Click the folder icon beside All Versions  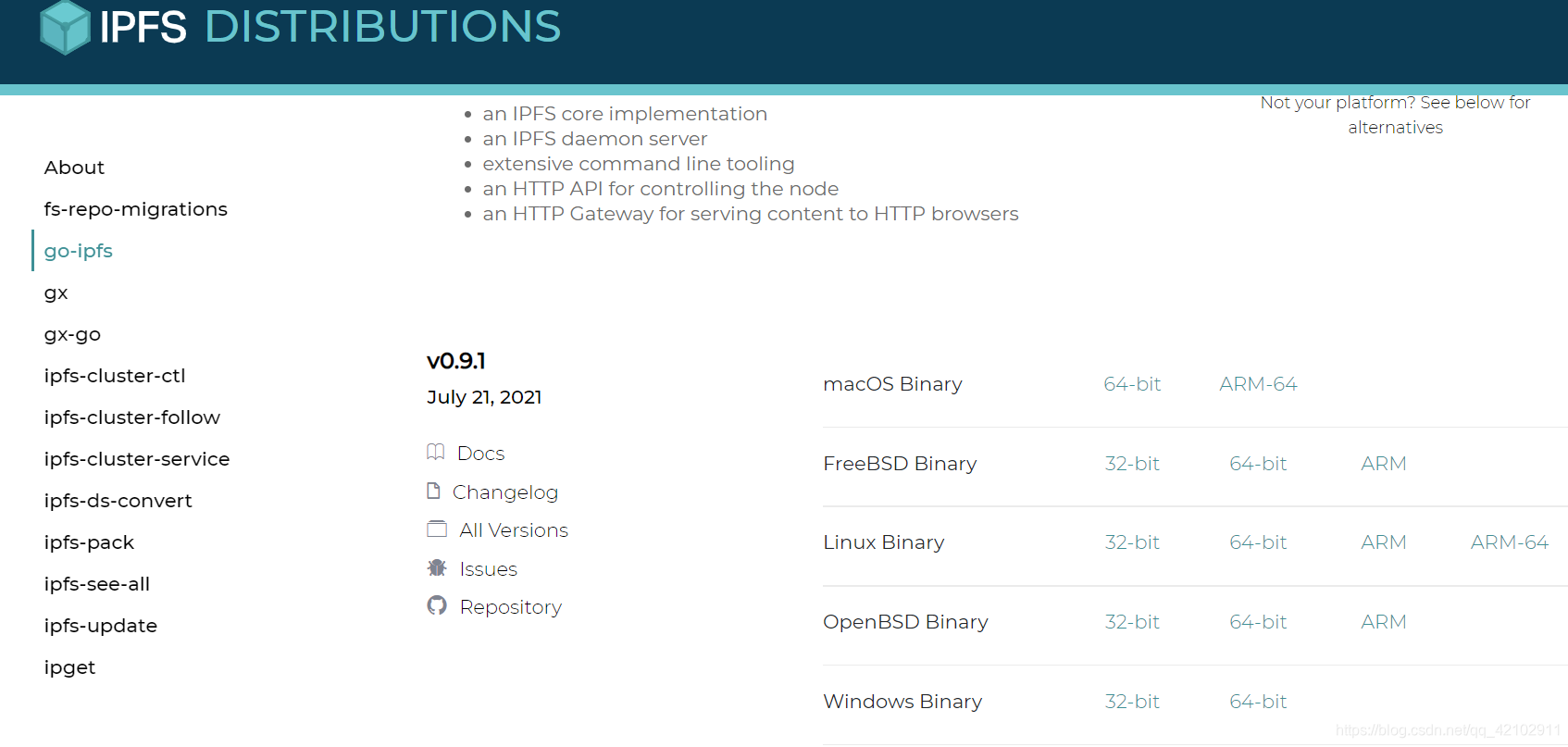coord(437,529)
